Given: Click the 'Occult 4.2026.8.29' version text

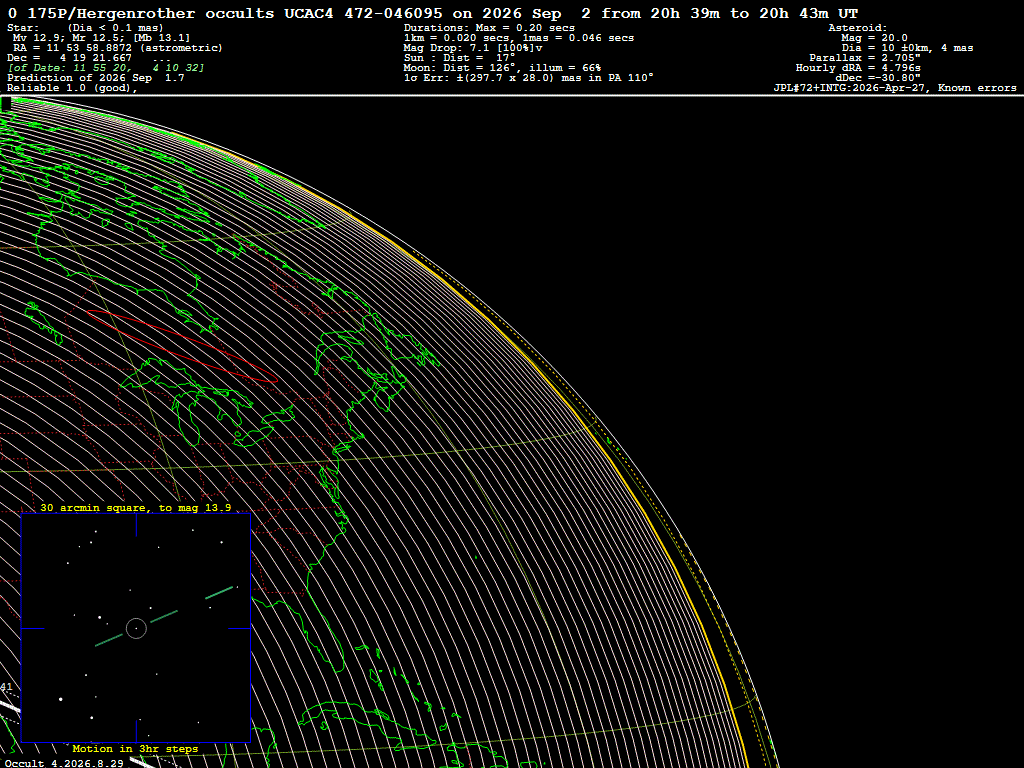Looking at the screenshot, I should click(64, 763).
